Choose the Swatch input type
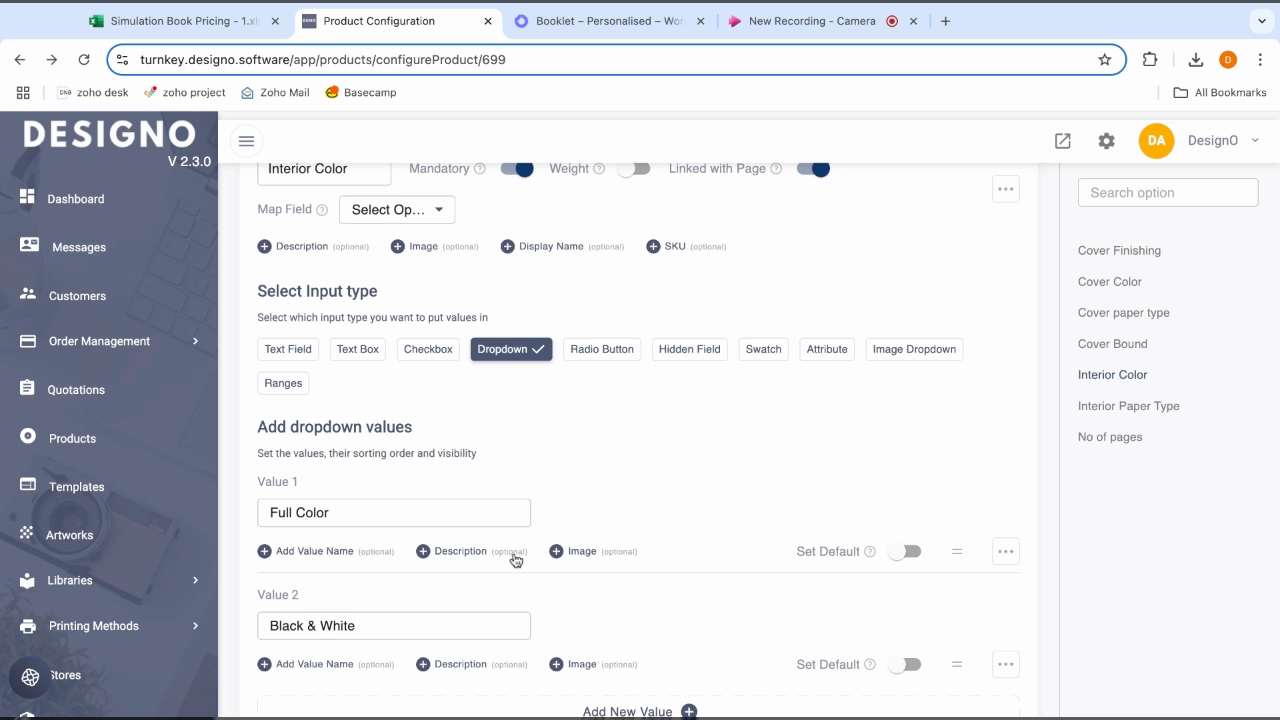1280x720 pixels. click(x=763, y=349)
